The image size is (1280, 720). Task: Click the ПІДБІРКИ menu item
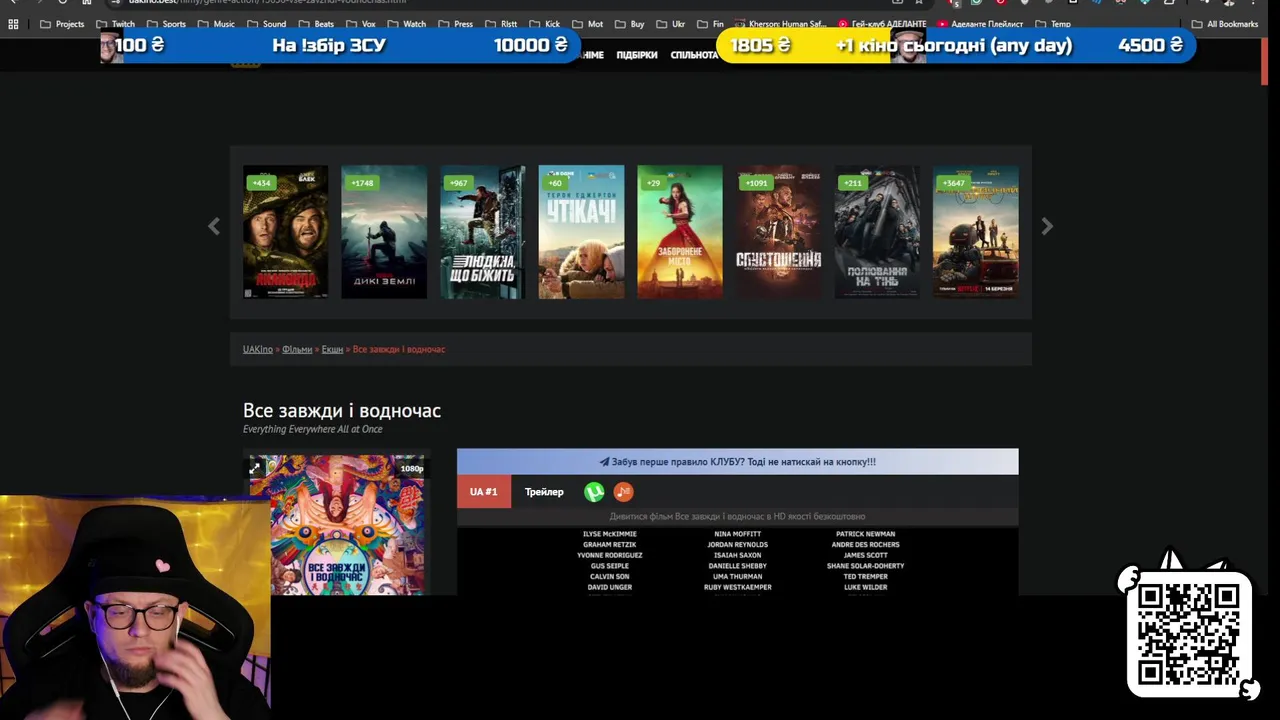(x=637, y=55)
